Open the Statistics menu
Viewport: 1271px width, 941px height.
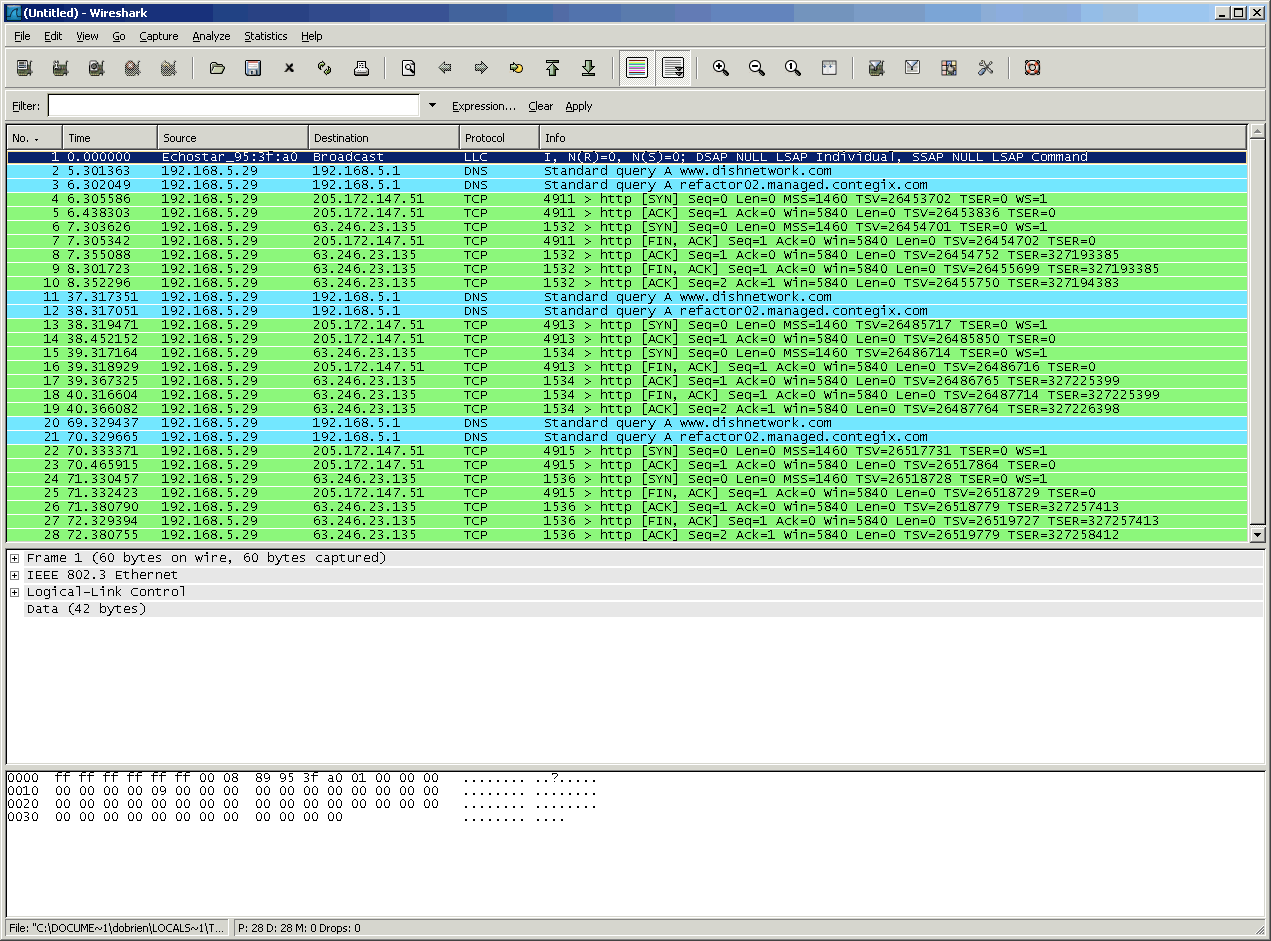[x=265, y=36]
